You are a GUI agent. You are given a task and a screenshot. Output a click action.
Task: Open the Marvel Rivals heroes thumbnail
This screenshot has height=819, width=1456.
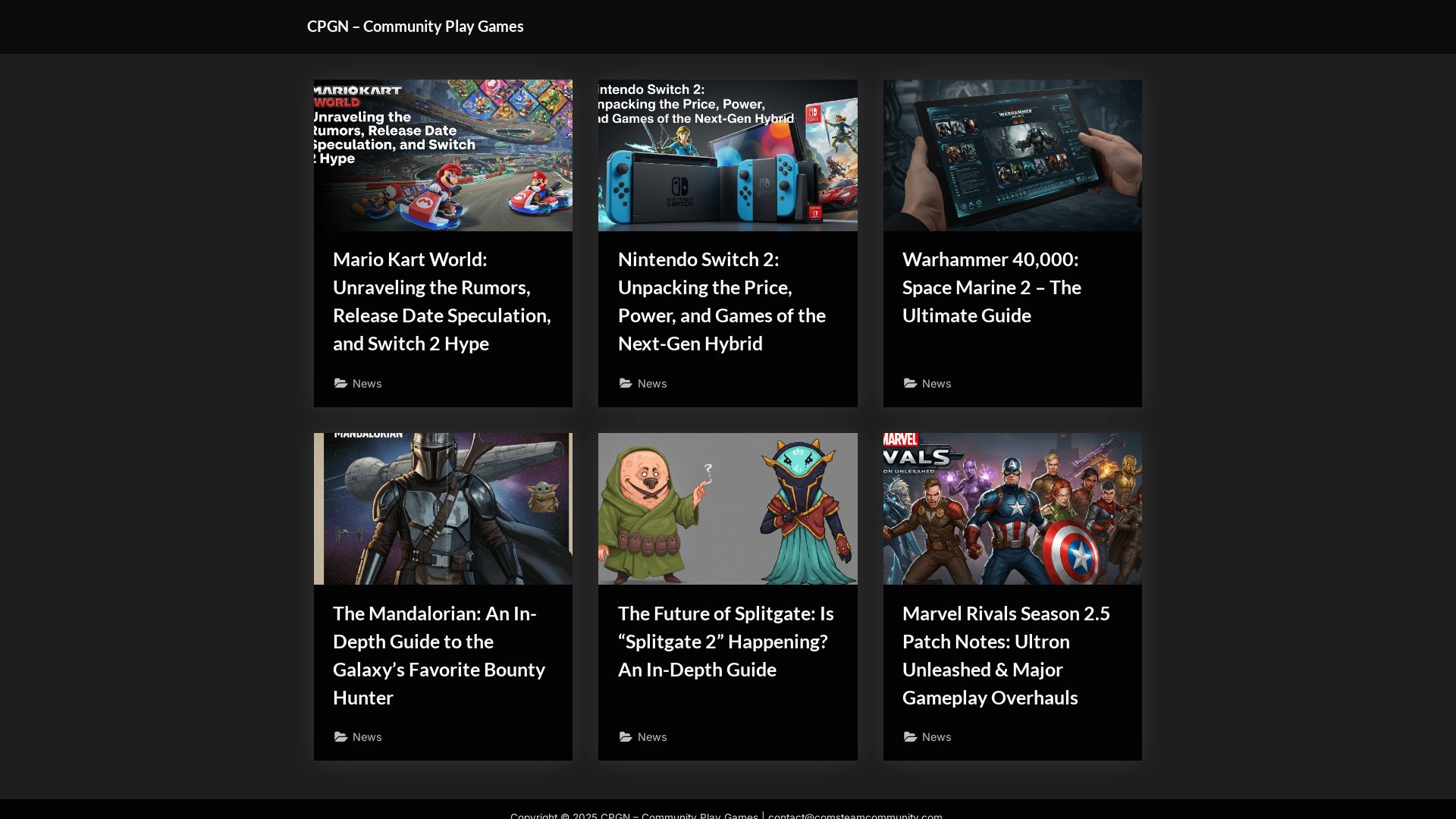click(x=1012, y=509)
